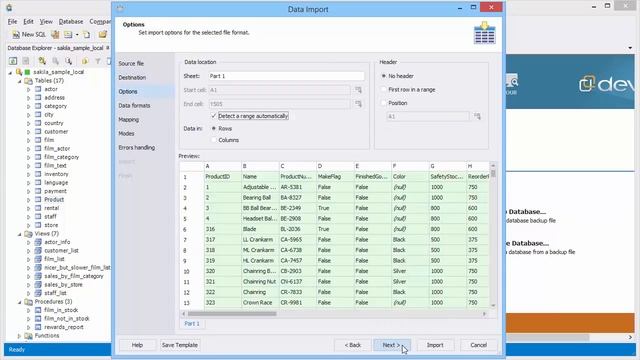Click the Part 1 sheet tab below preview
640x360 pixels.
(192, 324)
